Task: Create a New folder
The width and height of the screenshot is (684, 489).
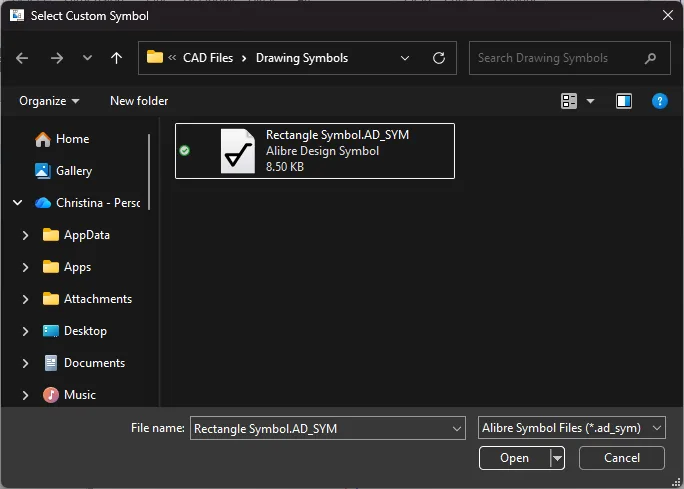Action: point(139,101)
